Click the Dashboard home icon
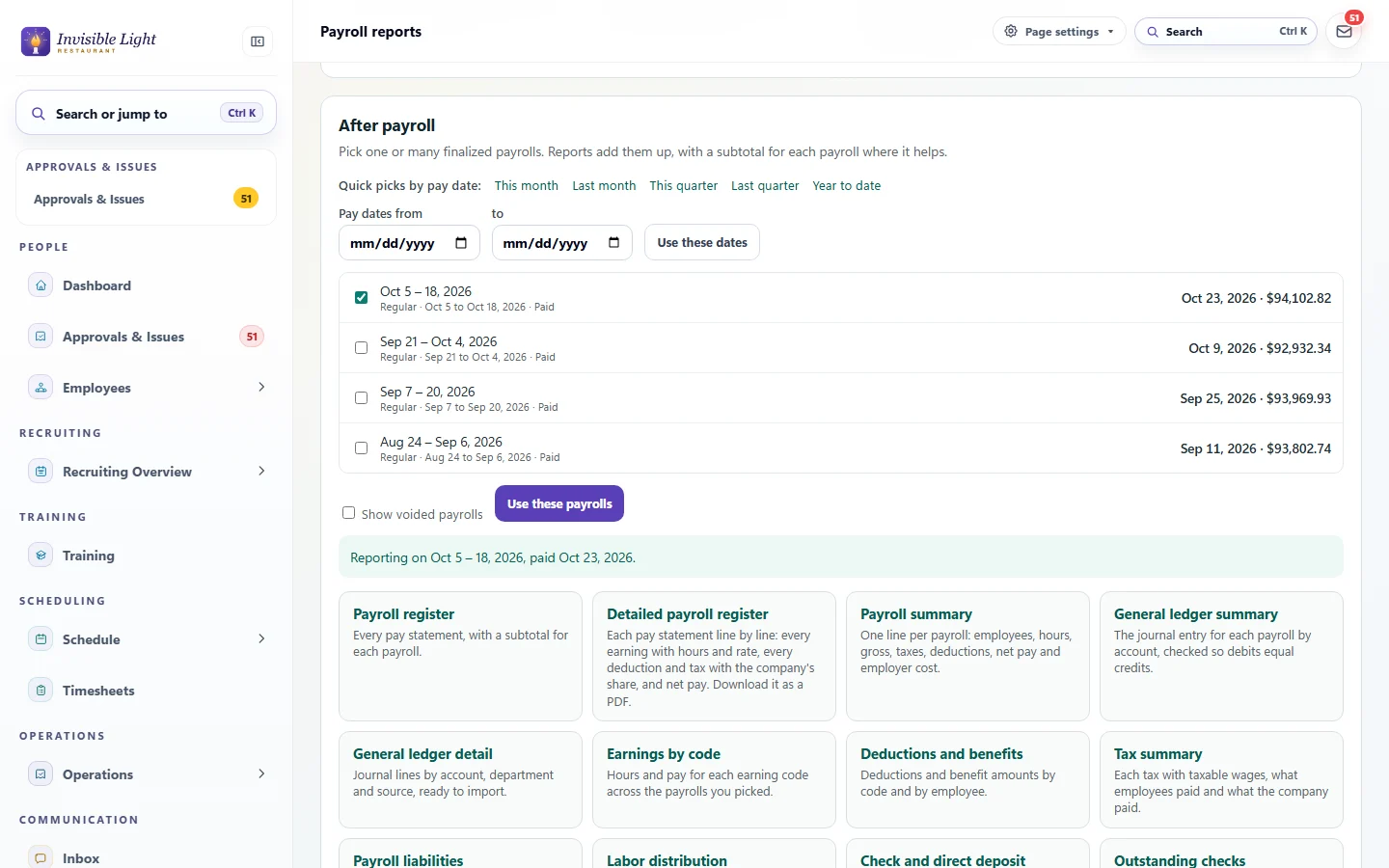The image size is (1389, 868). (41, 285)
